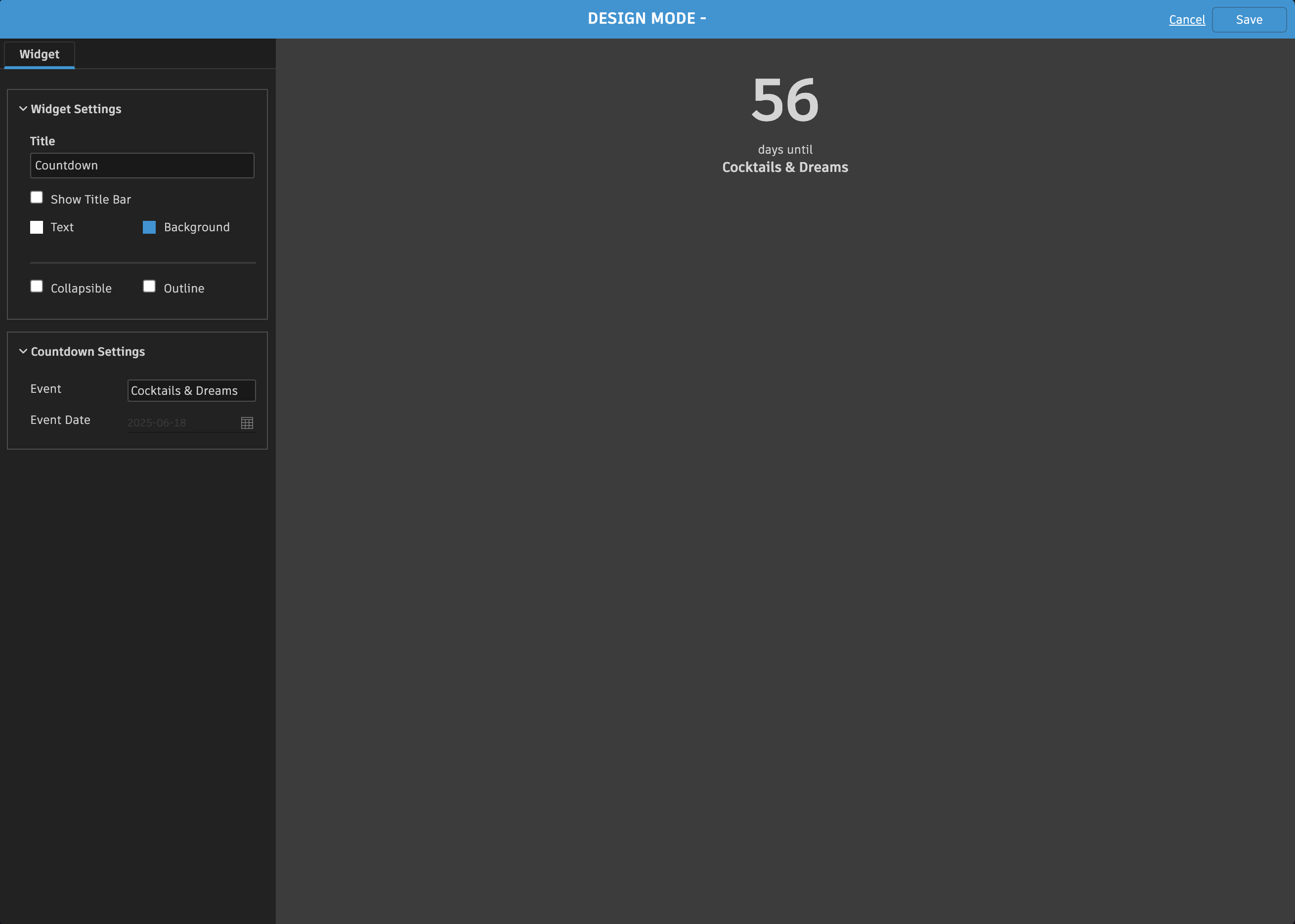Focus the Event field with Cocktails & Dreams

click(191, 391)
